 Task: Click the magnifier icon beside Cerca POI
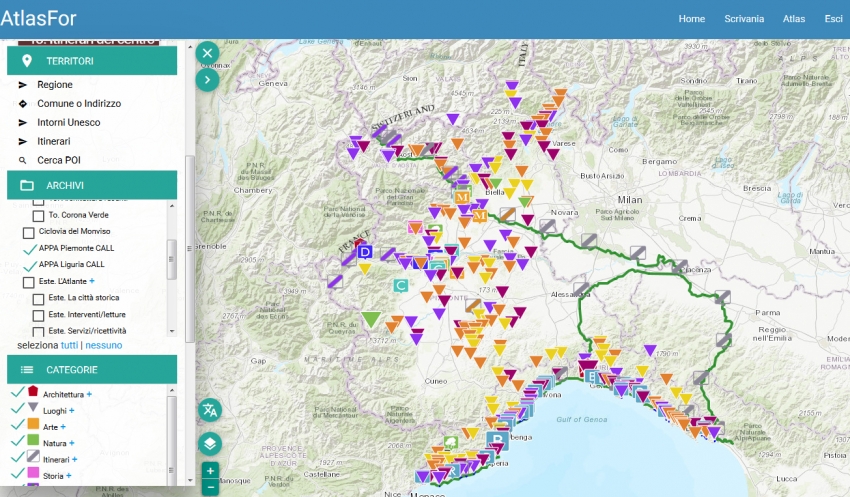tap(22, 160)
